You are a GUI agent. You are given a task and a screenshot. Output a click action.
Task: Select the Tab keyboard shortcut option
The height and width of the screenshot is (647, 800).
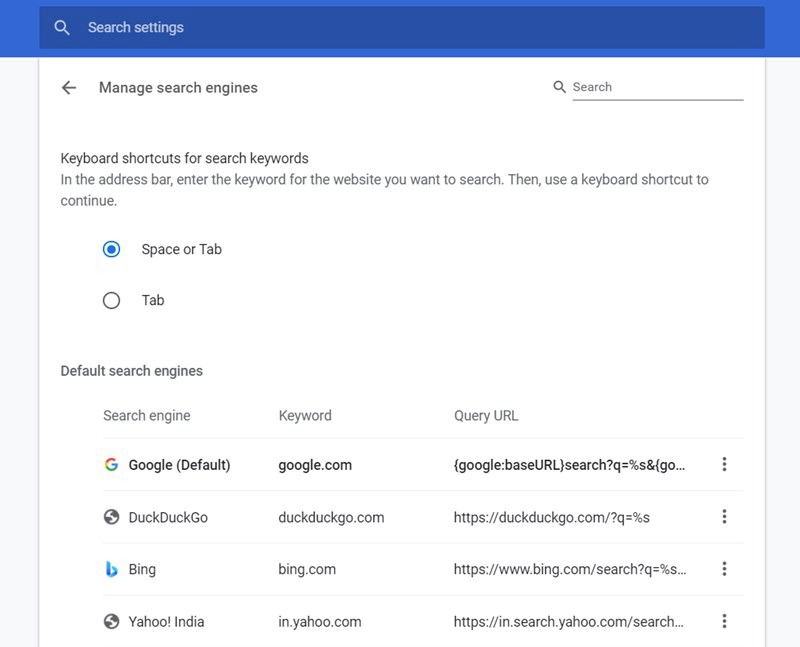pos(111,300)
